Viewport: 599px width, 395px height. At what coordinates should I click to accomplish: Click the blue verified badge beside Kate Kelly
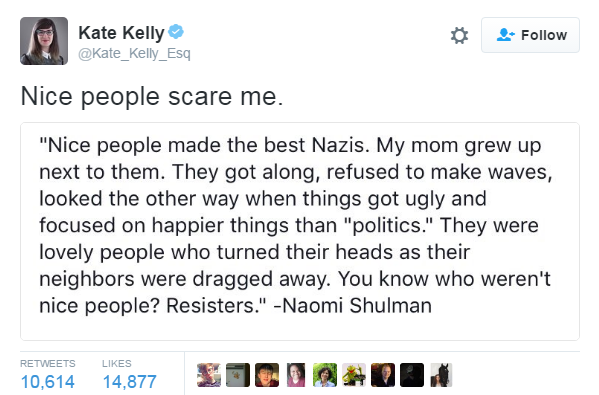176,31
